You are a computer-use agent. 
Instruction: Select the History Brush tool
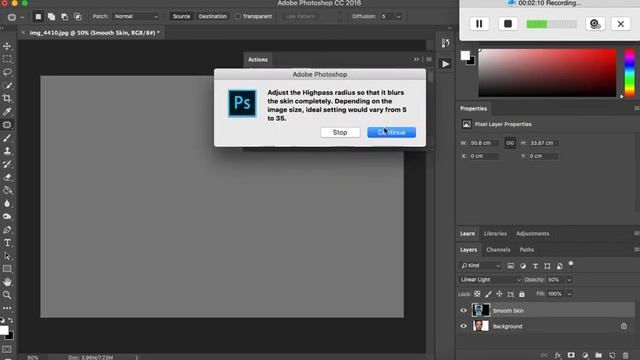[x=7, y=164]
